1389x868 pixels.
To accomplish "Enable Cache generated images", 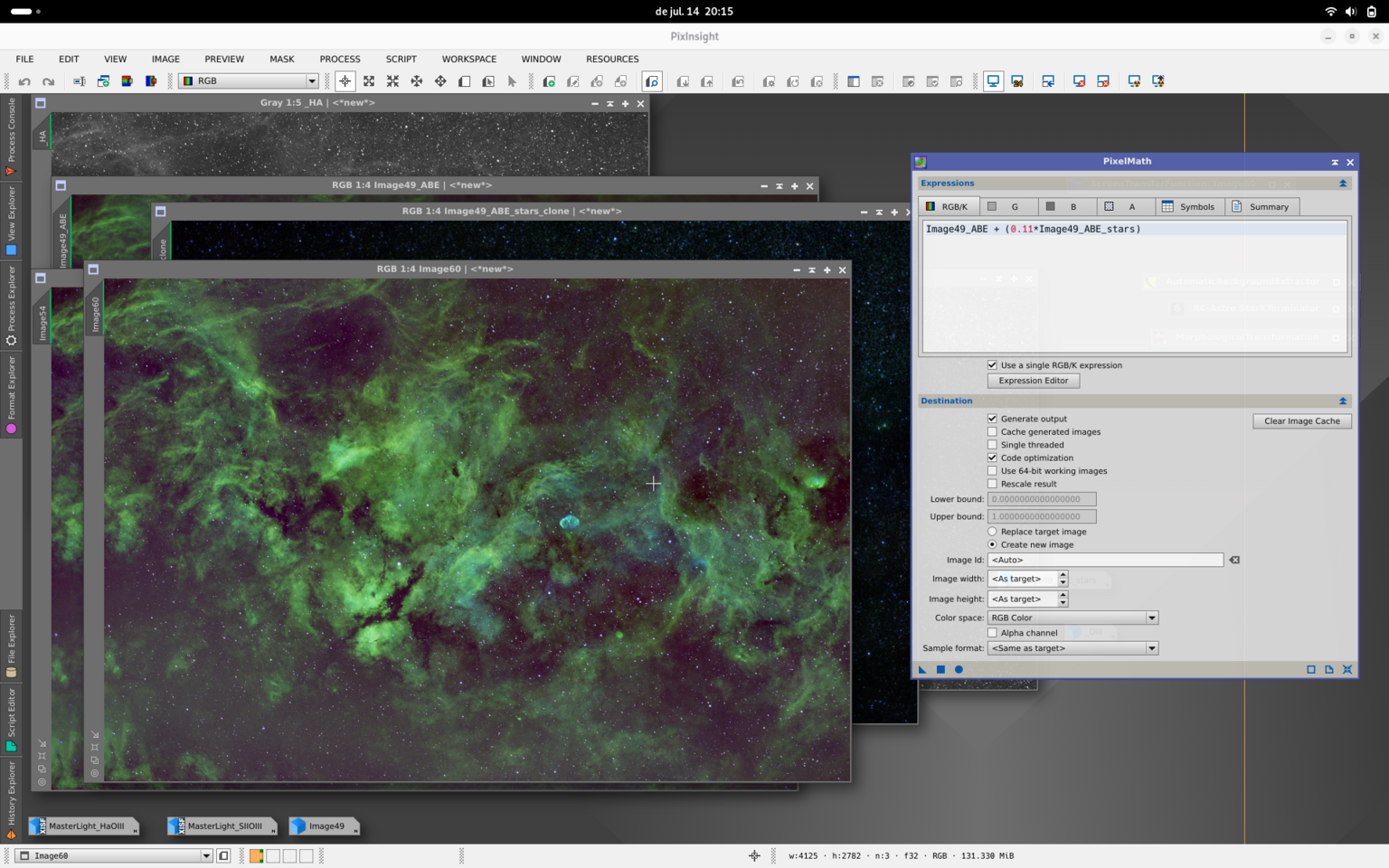I will pyautogui.click(x=992, y=432).
